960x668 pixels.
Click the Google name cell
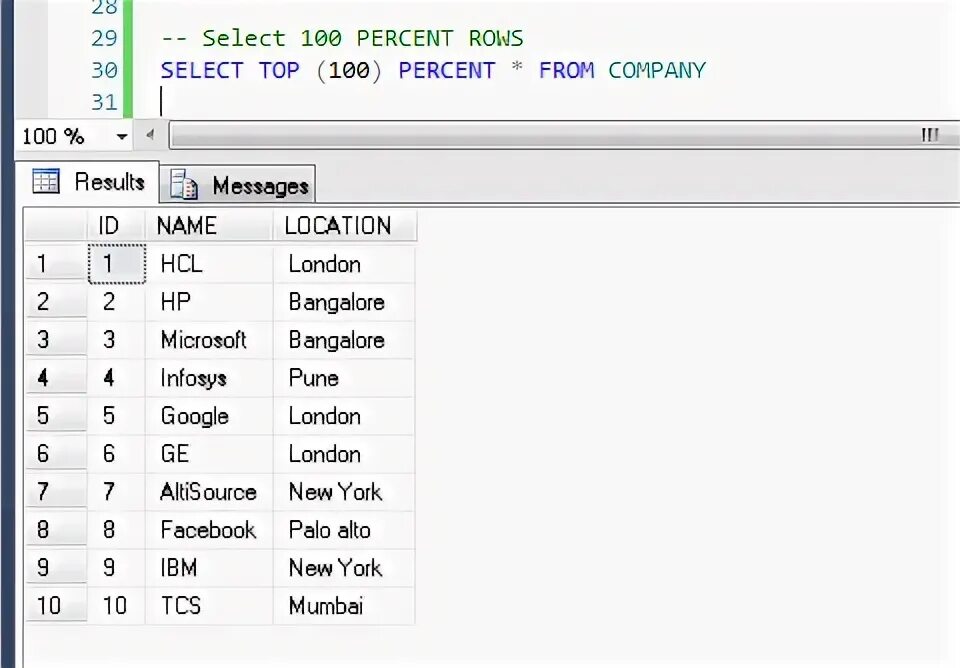(x=209, y=416)
